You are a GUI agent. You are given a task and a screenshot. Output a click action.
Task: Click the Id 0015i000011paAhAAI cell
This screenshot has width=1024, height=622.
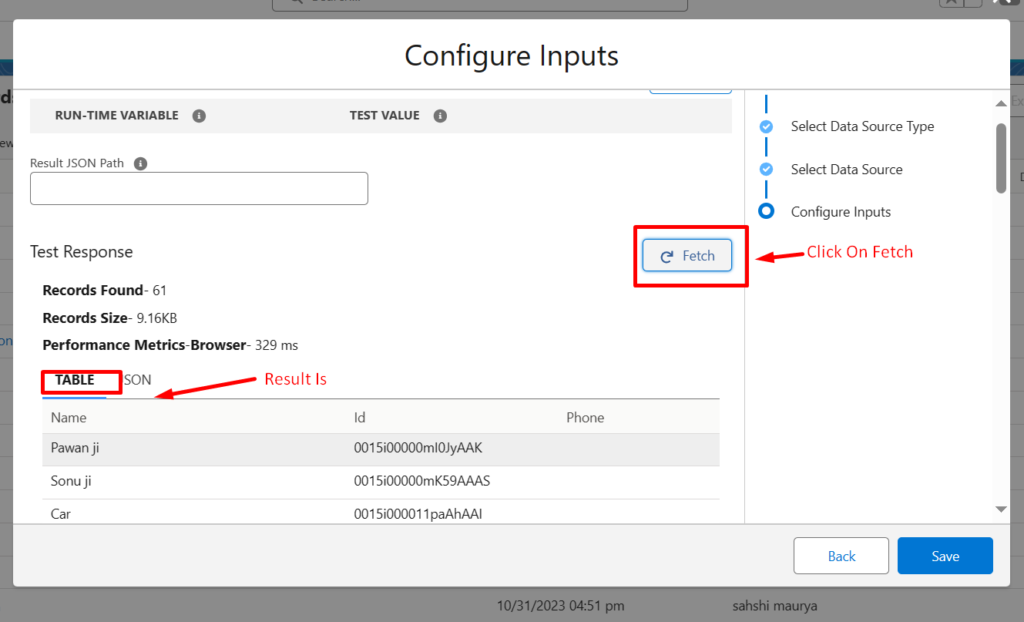pyautogui.click(x=418, y=514)
